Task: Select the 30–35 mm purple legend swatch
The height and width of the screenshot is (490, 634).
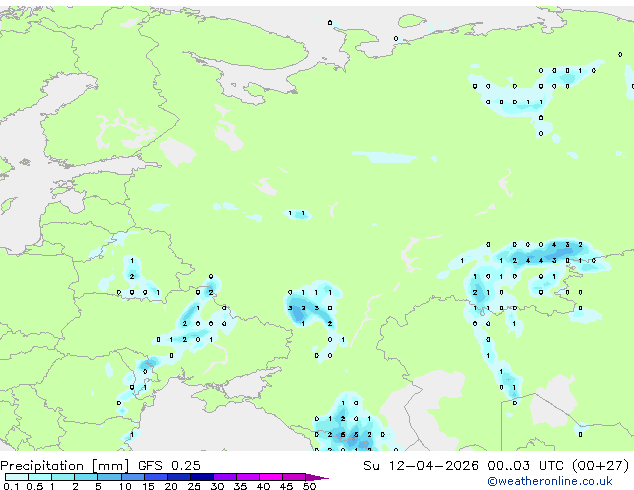Action: (224, 477)
